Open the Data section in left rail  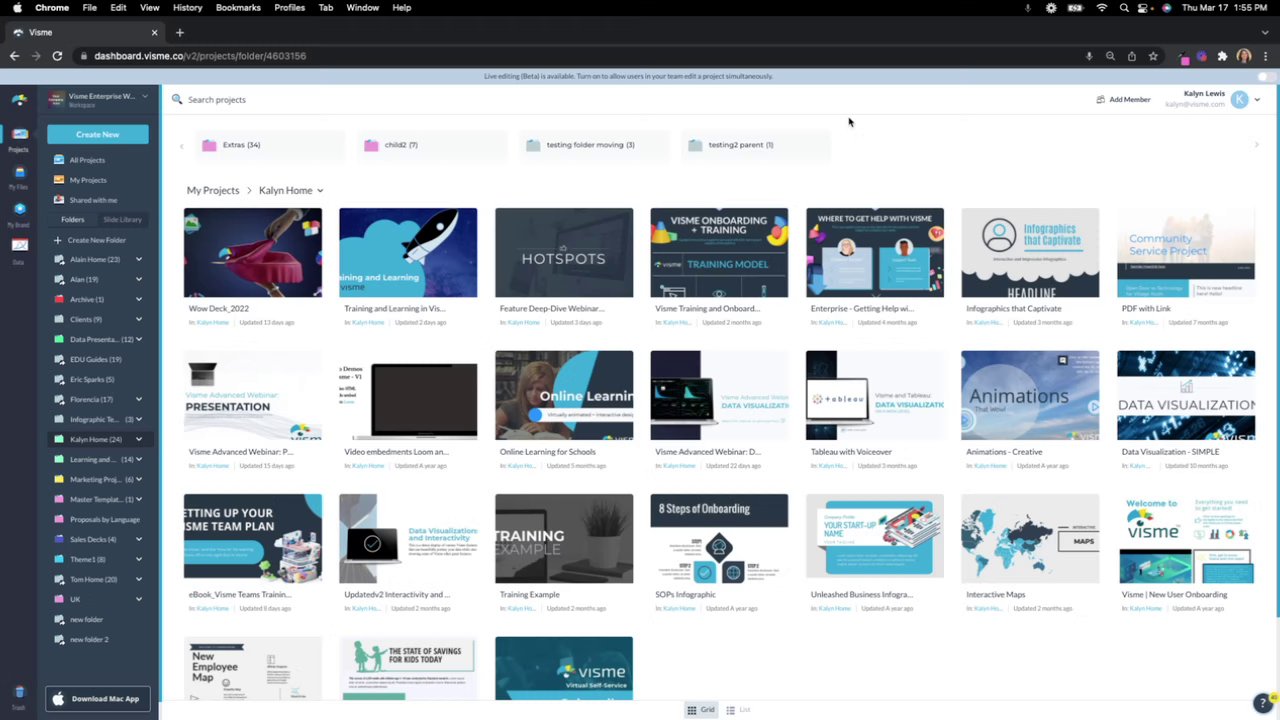click(x=19, y=251)
